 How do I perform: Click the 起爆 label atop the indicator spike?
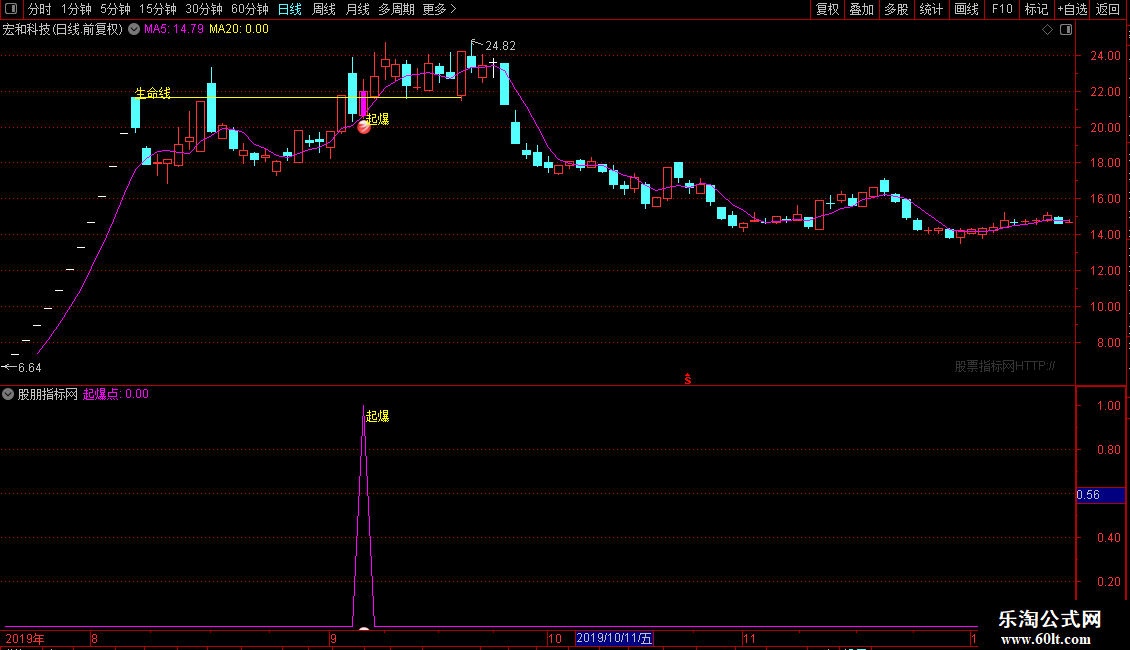[378, 416]
